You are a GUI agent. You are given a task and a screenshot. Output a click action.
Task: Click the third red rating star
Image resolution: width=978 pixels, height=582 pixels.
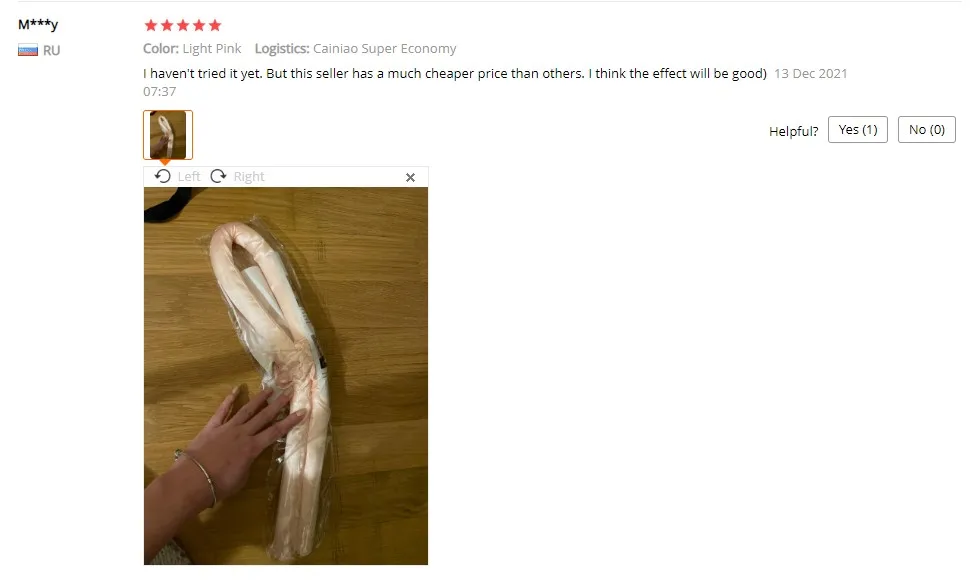(183, 26)
